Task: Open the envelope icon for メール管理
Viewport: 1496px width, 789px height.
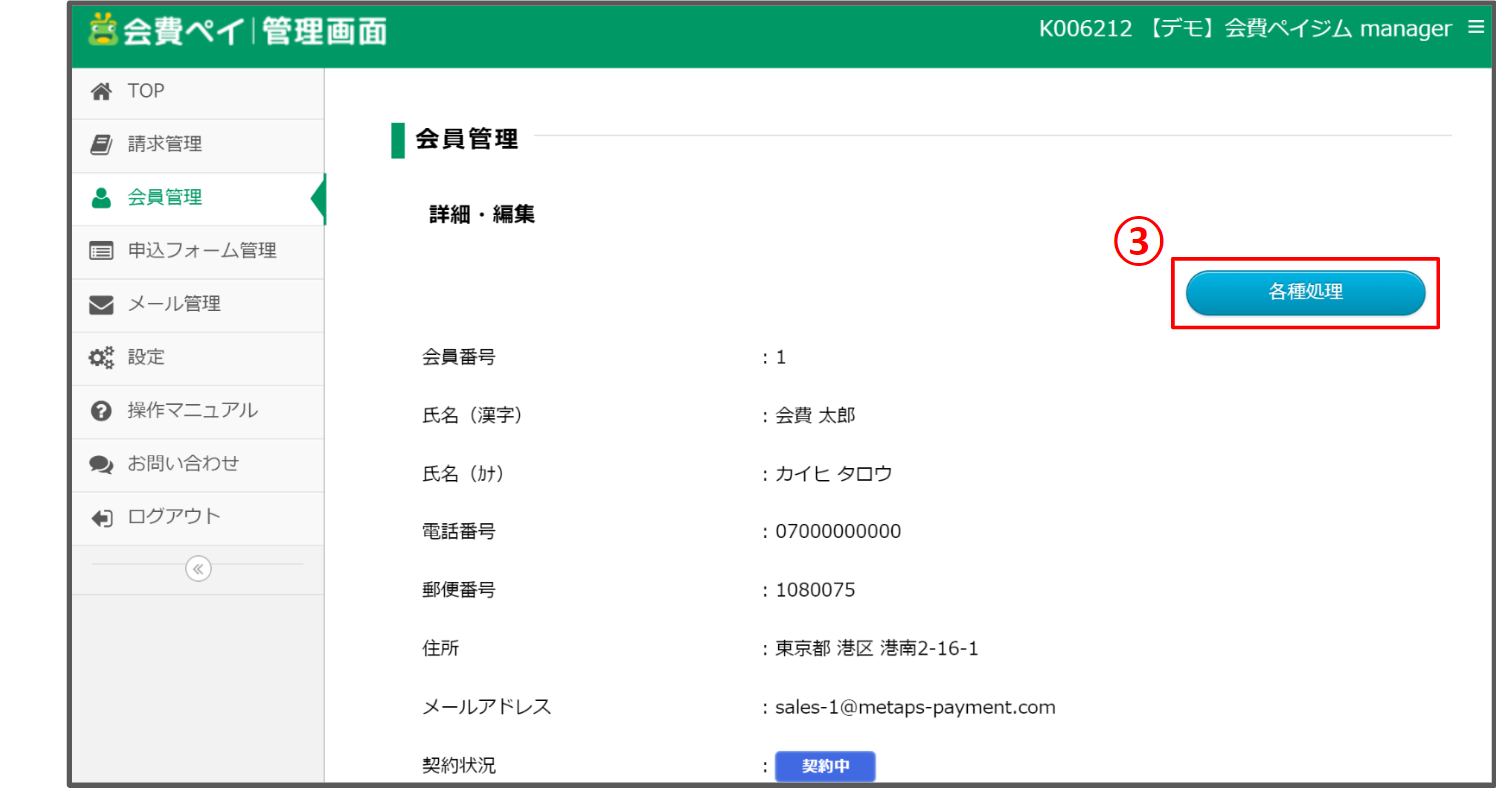Action: pos(101,305)
